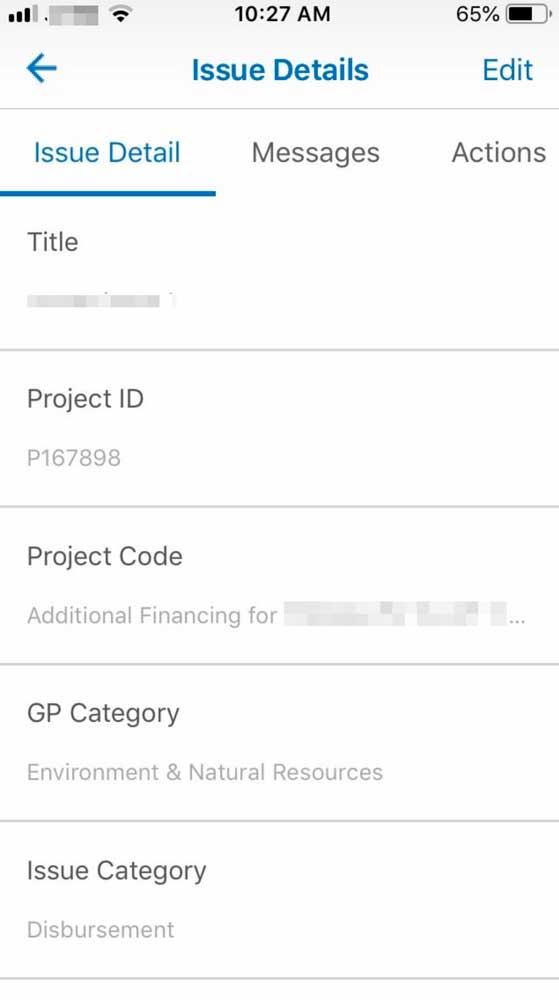Tap the Project ID label

85,399
